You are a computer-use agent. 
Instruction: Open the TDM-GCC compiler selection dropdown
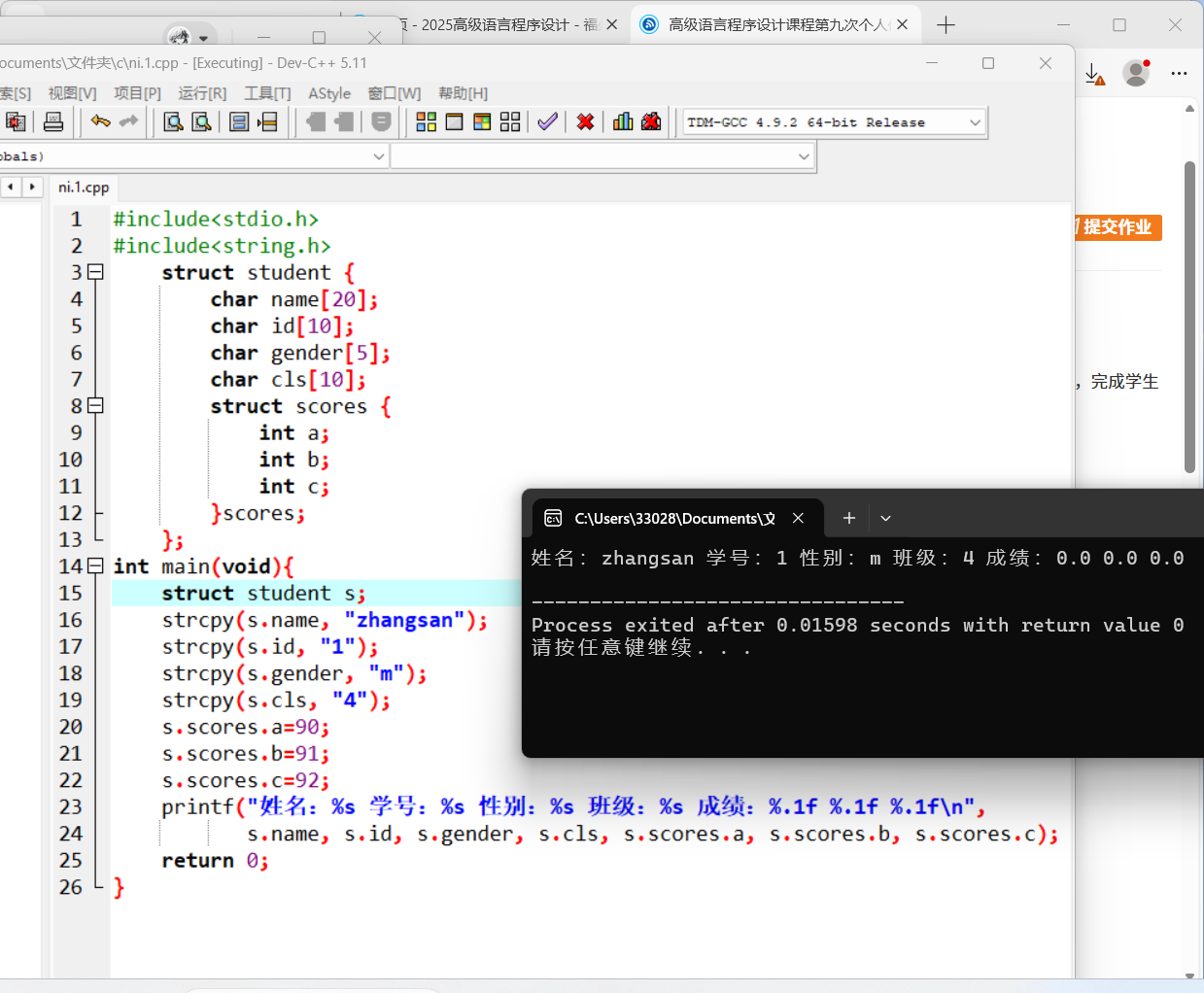point(975,122)
